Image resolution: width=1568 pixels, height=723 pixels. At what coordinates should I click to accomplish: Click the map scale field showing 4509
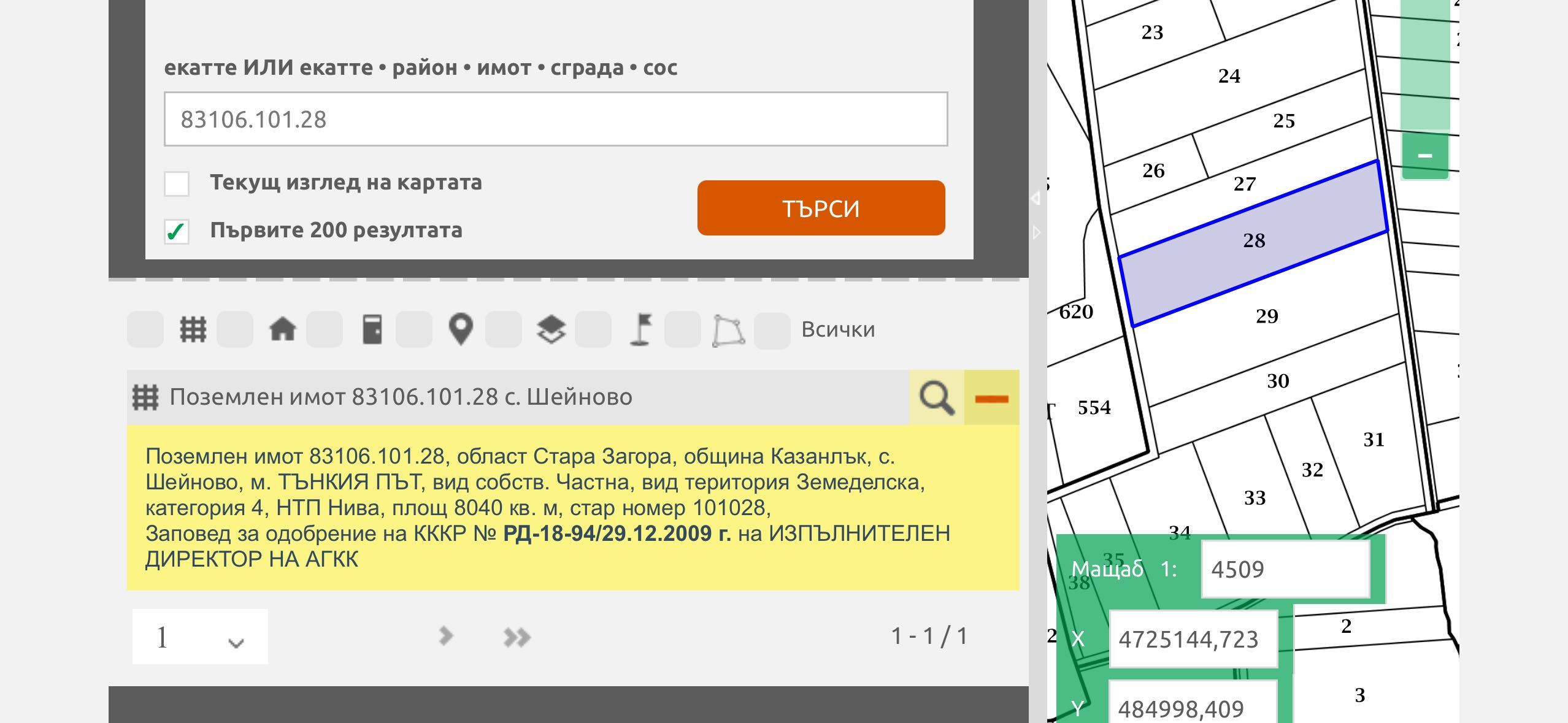1285,569
